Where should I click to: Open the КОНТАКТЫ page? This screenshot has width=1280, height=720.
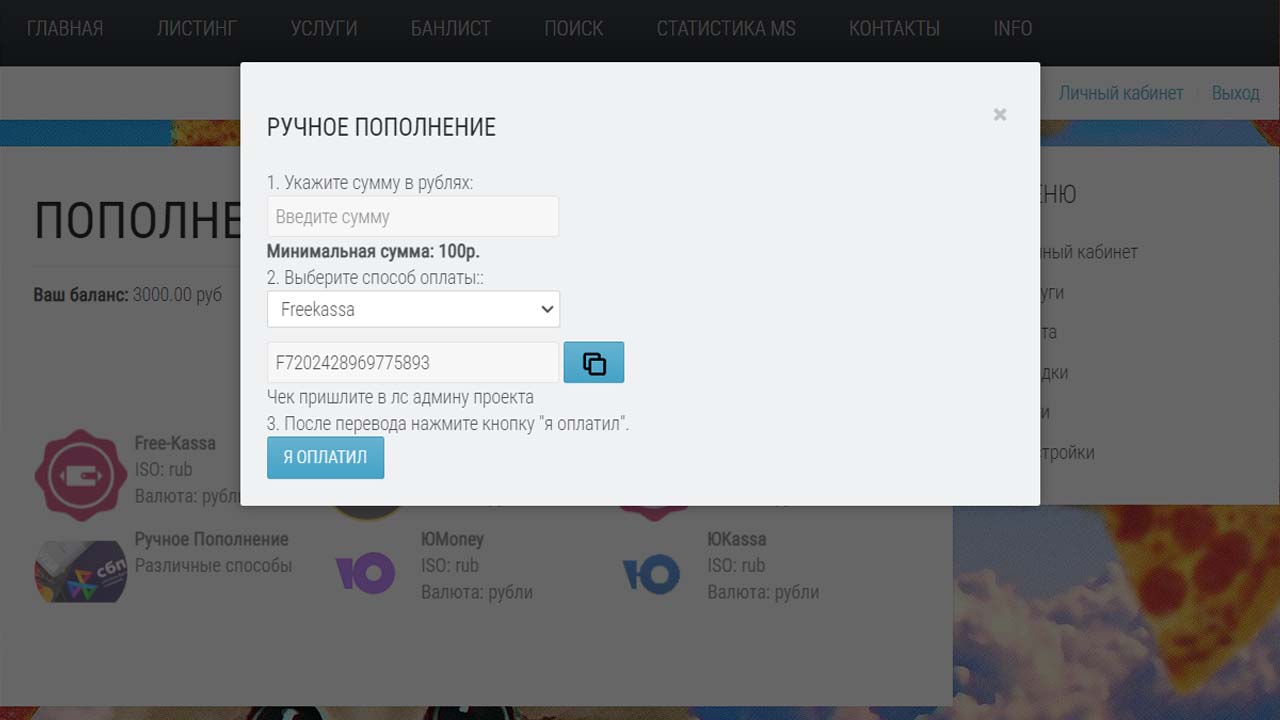[894, 29]
